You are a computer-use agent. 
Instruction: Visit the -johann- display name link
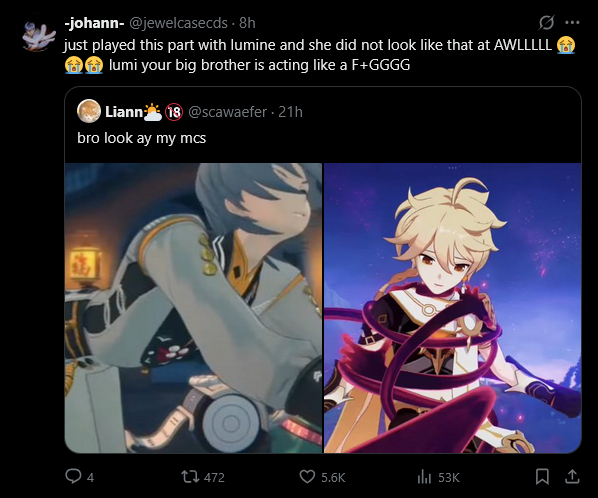click(x=94, y=23)
